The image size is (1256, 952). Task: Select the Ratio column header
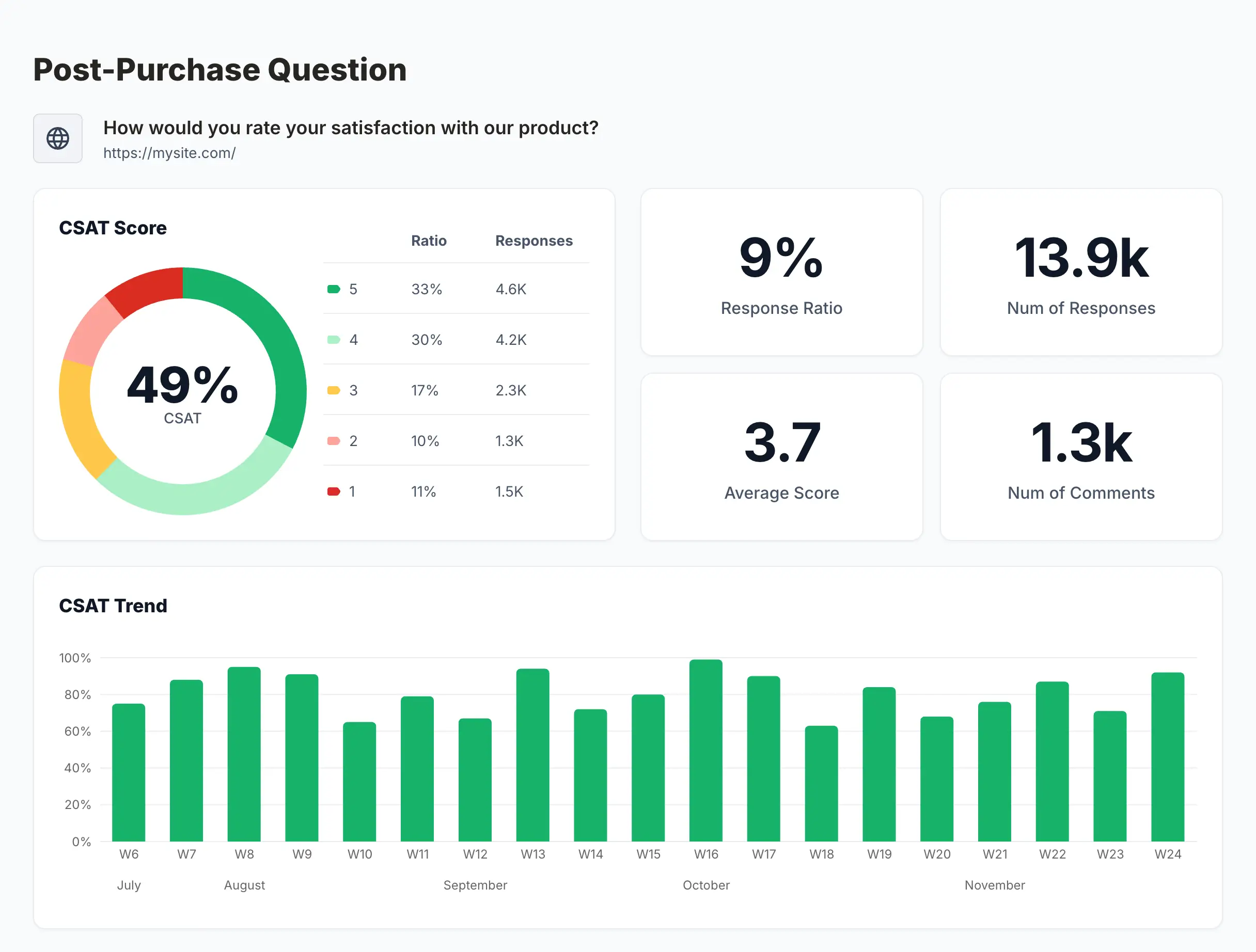pos(429,241)
